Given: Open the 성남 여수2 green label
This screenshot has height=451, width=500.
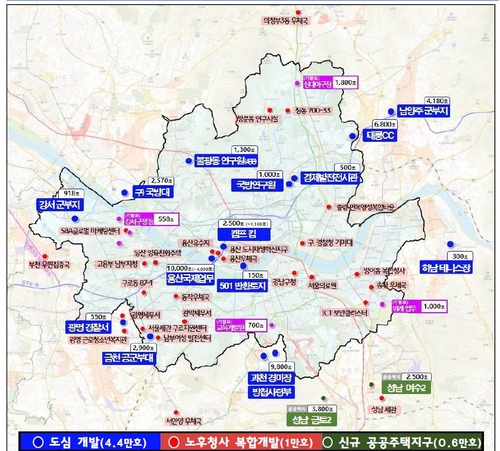Looking at the screenshot, I should 406,388.
